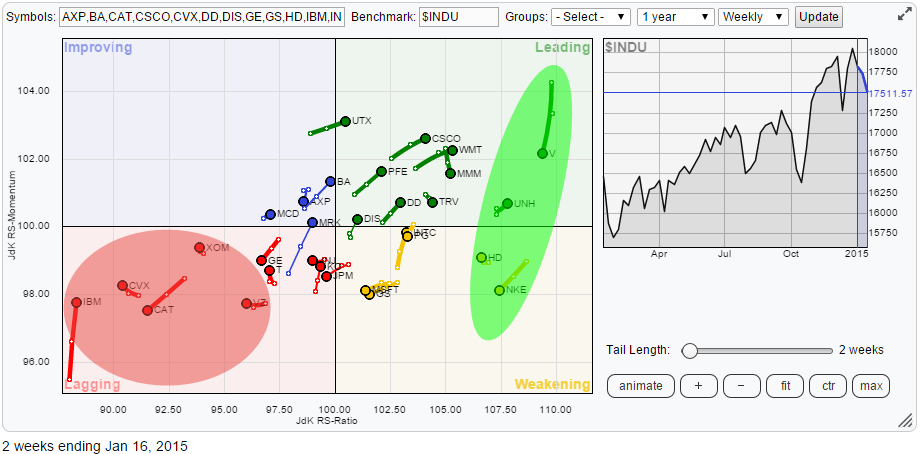
Task: Click the Benchmark $INDU input field
Action: click(459, 16)
